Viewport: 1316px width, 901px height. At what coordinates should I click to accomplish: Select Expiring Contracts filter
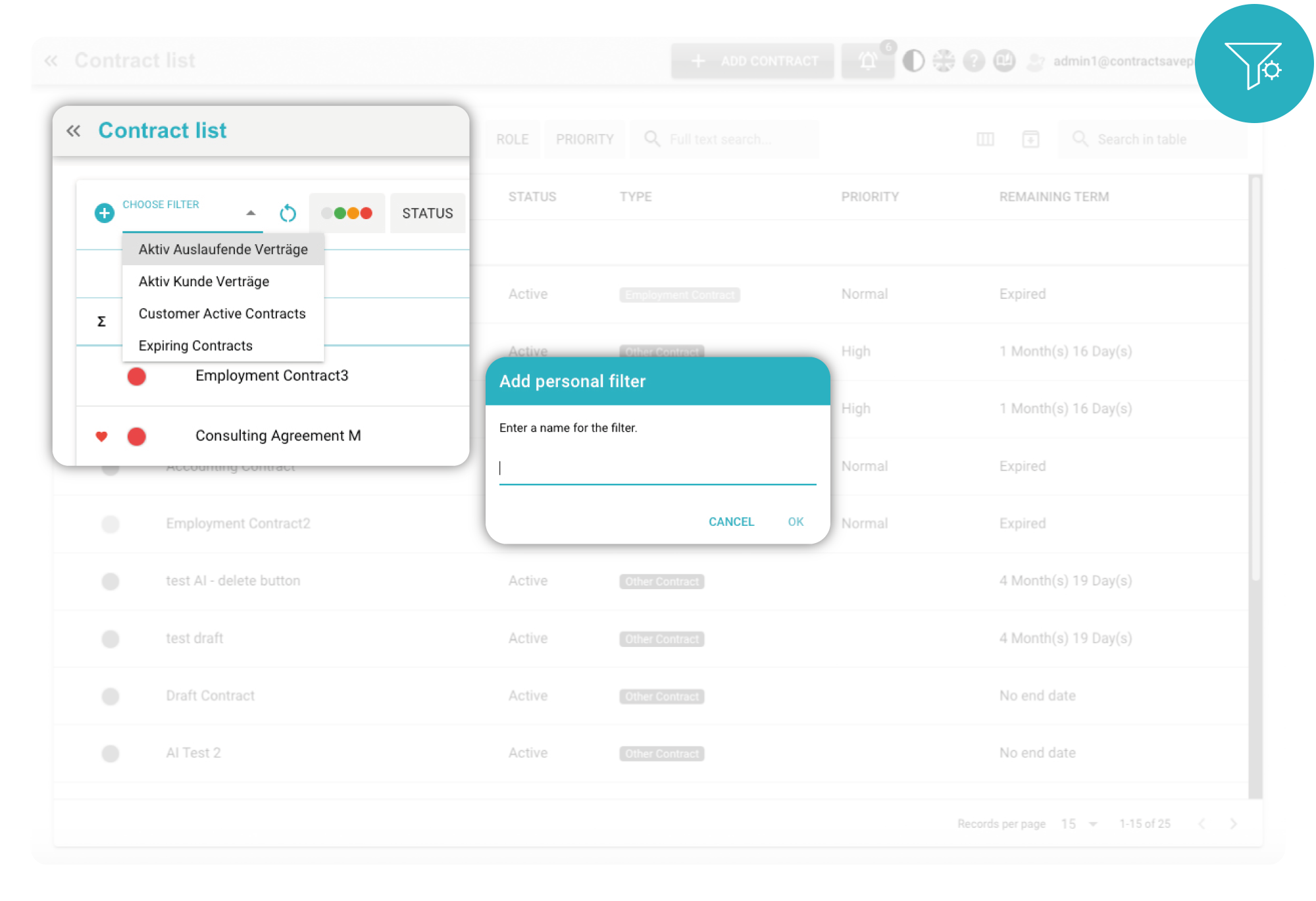tap(223, 346)
